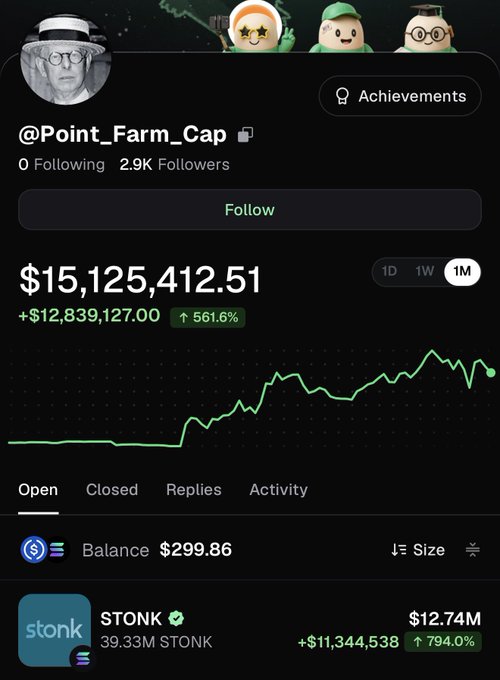
Task: Select the 1W chart timeframe
Action: coord(425,271)
